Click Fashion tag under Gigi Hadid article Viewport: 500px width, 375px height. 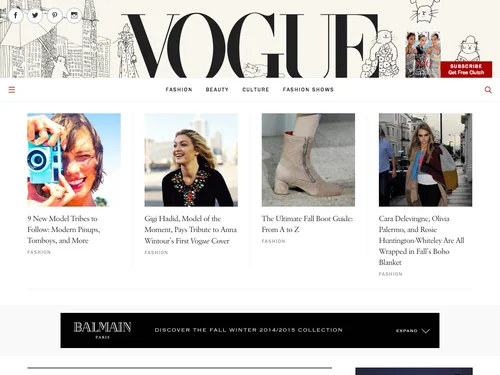(x=156, y=253)
